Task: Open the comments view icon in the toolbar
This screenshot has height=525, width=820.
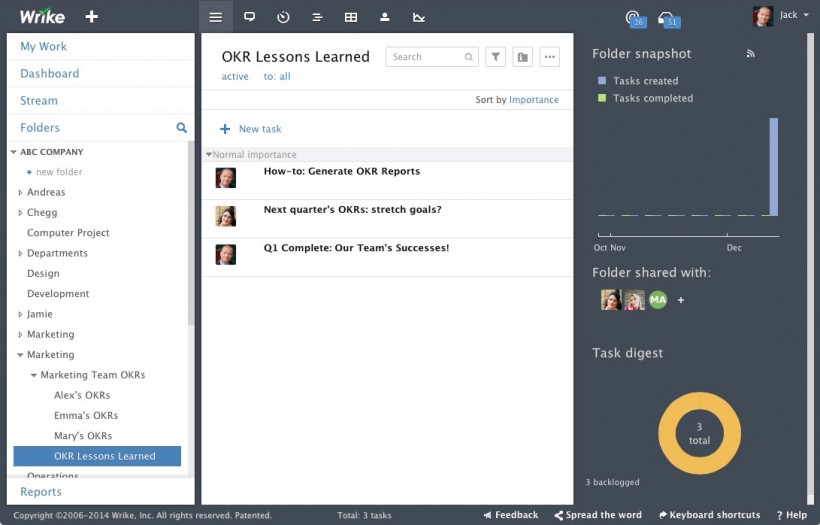Action: click(x=249, y=17)
